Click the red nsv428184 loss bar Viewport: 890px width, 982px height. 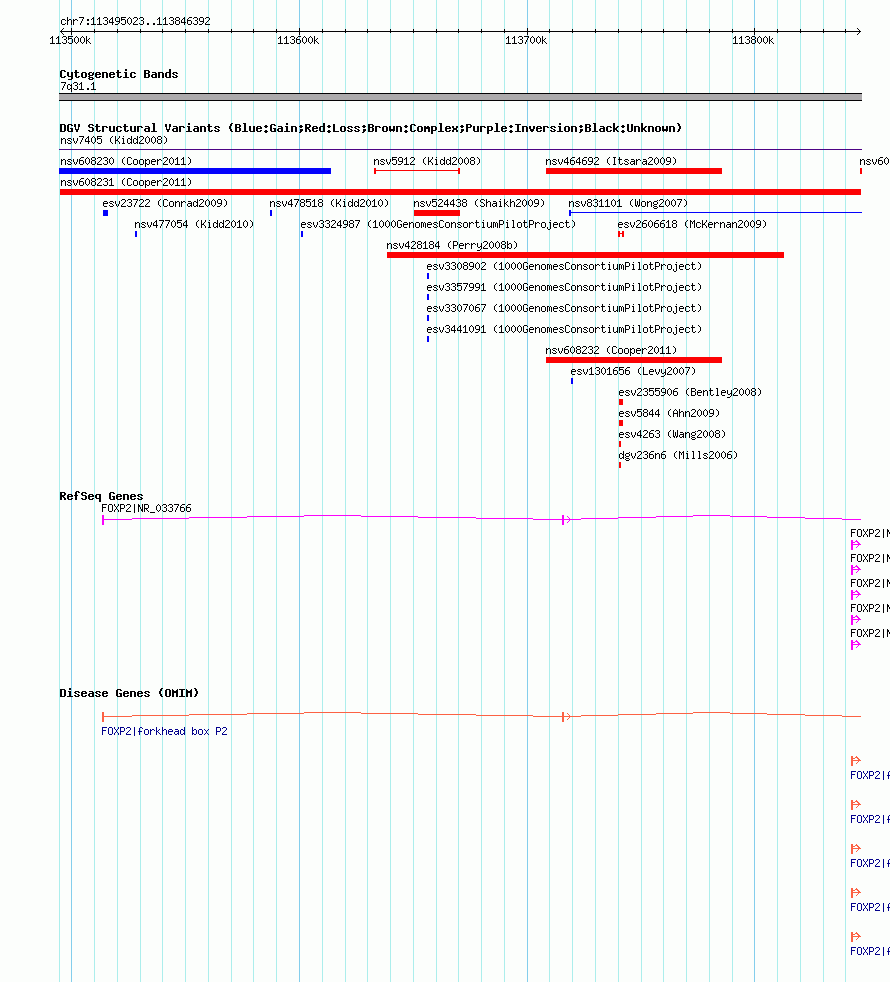pyautogui.click(x=586, y=255)
